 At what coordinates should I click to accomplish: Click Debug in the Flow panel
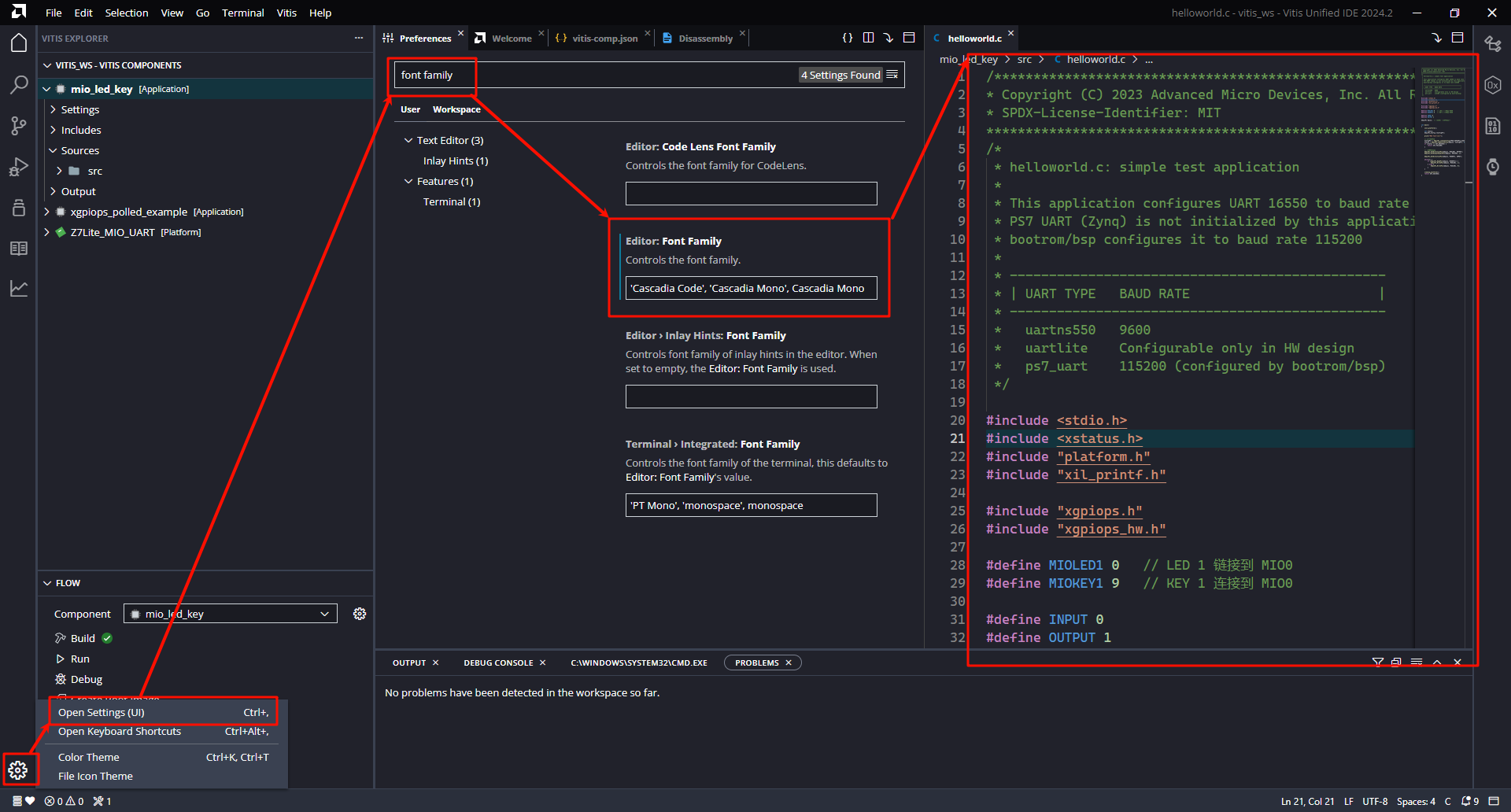pos(87,679)
